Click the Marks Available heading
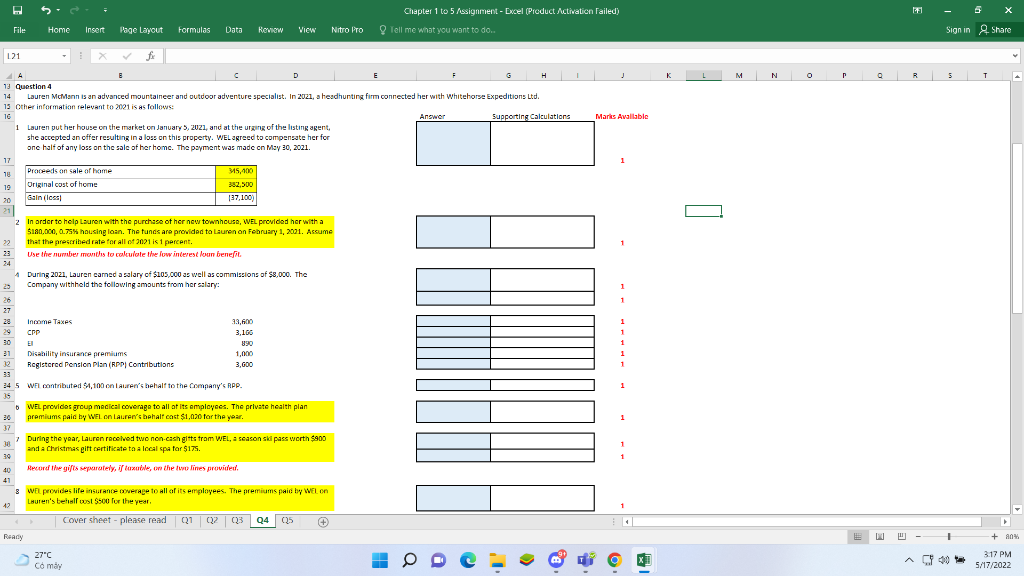Viewport: 1024px width, 576px height. (x=621, y=117)
